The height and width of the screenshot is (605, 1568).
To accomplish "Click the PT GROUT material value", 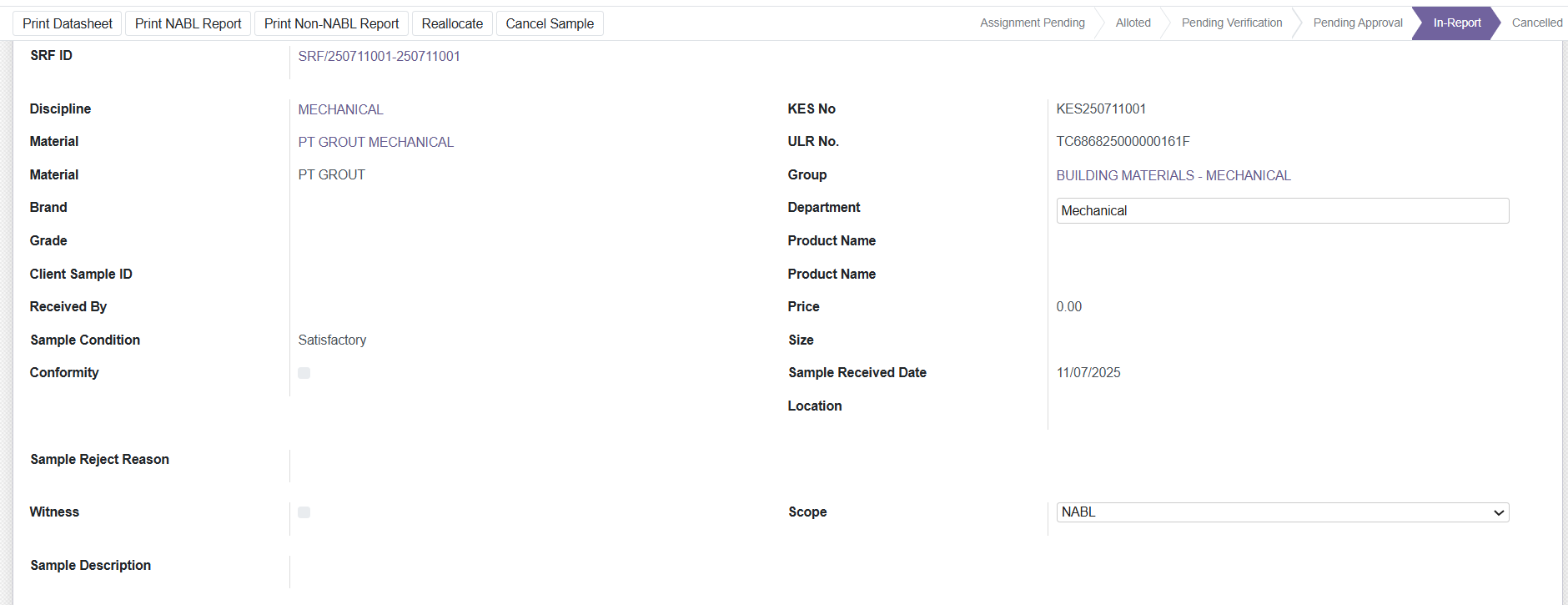I will coord(332,174).
